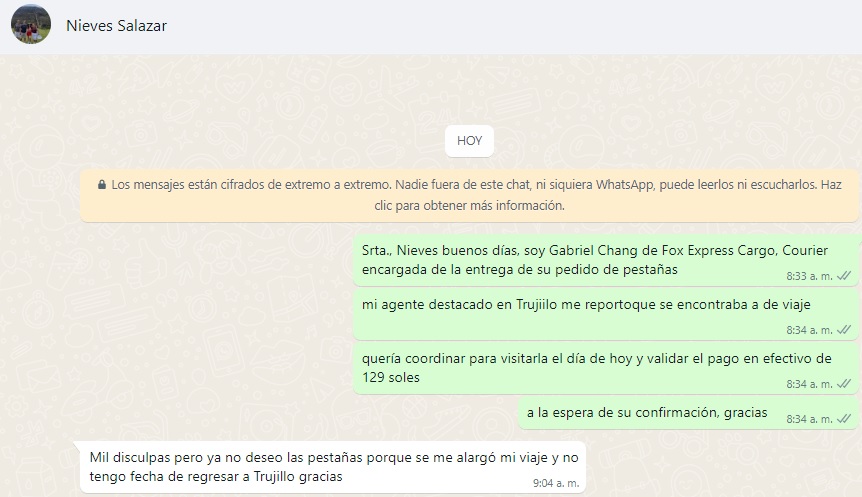Screen dimensions: 862x497
Task: Click the 9:04 a. m. timestamp
Action: [556, 483]
